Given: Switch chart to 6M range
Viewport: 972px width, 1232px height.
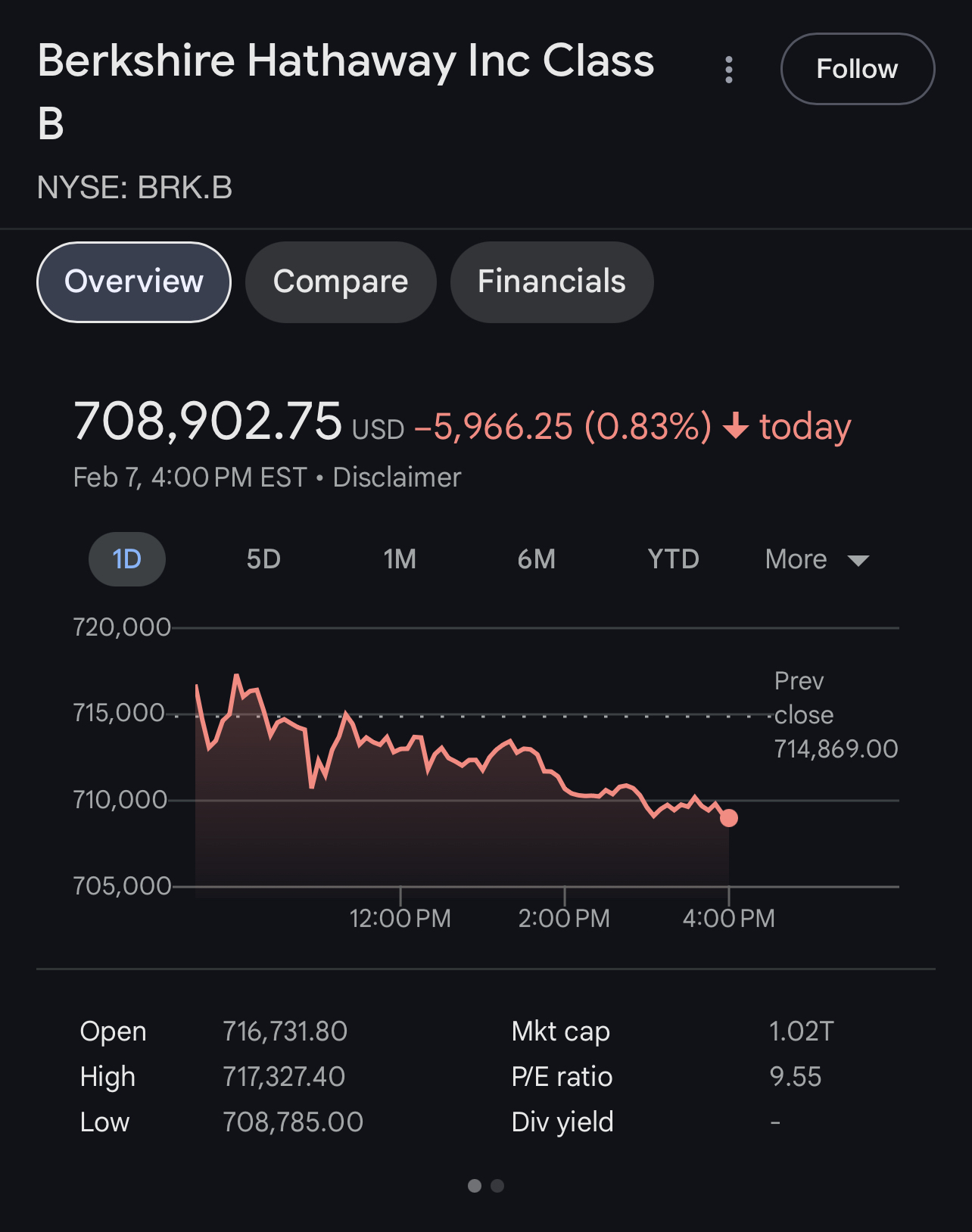Looking at the screenshot, I should click(x=536, y=559).
